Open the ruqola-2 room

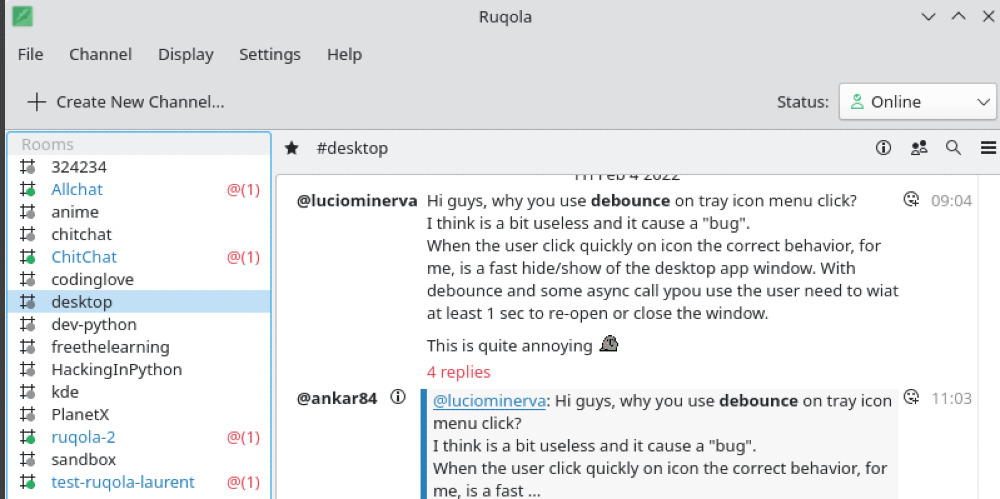[x=139, y=437]
